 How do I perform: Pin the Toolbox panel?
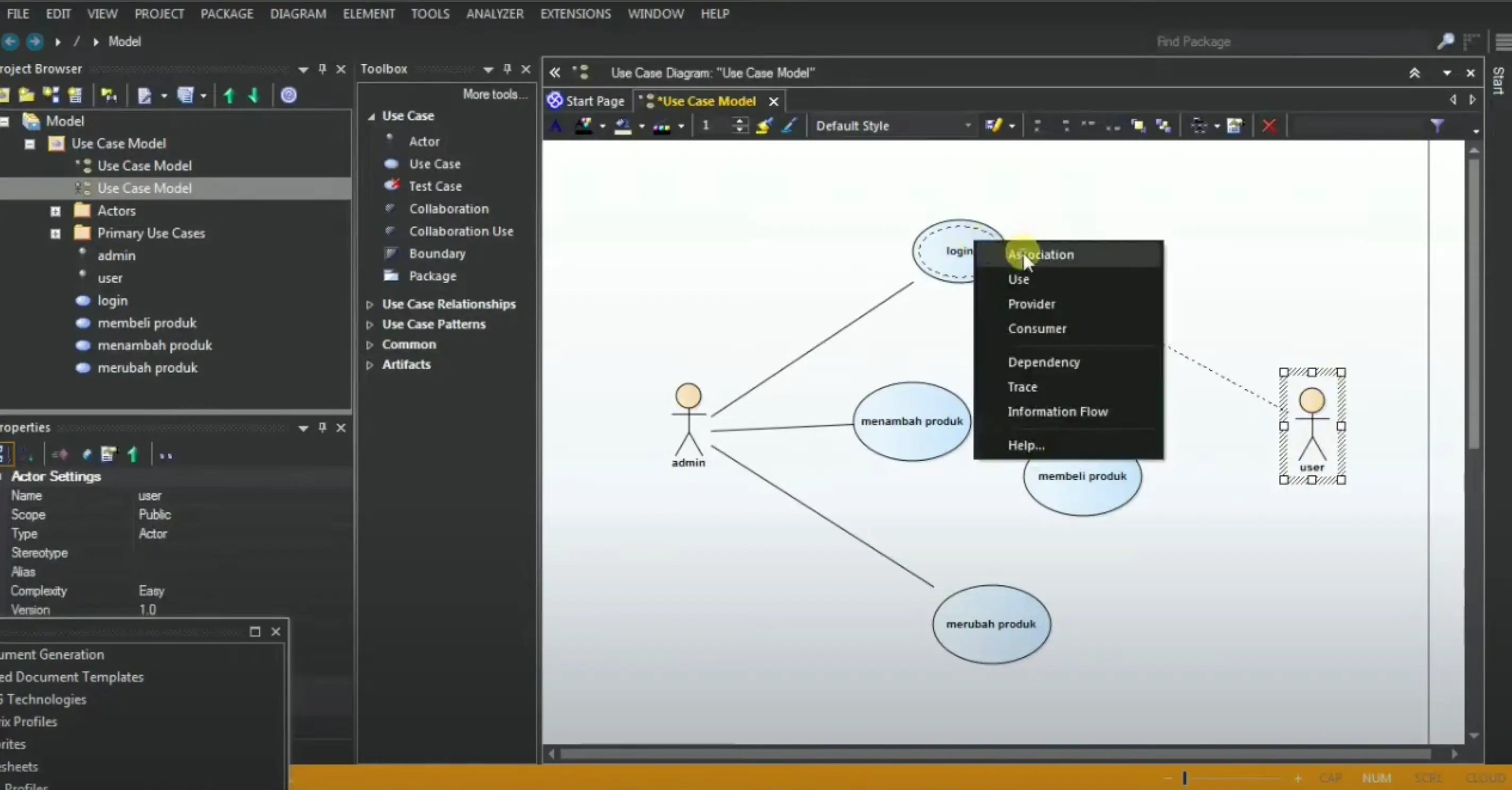(507, 69)
